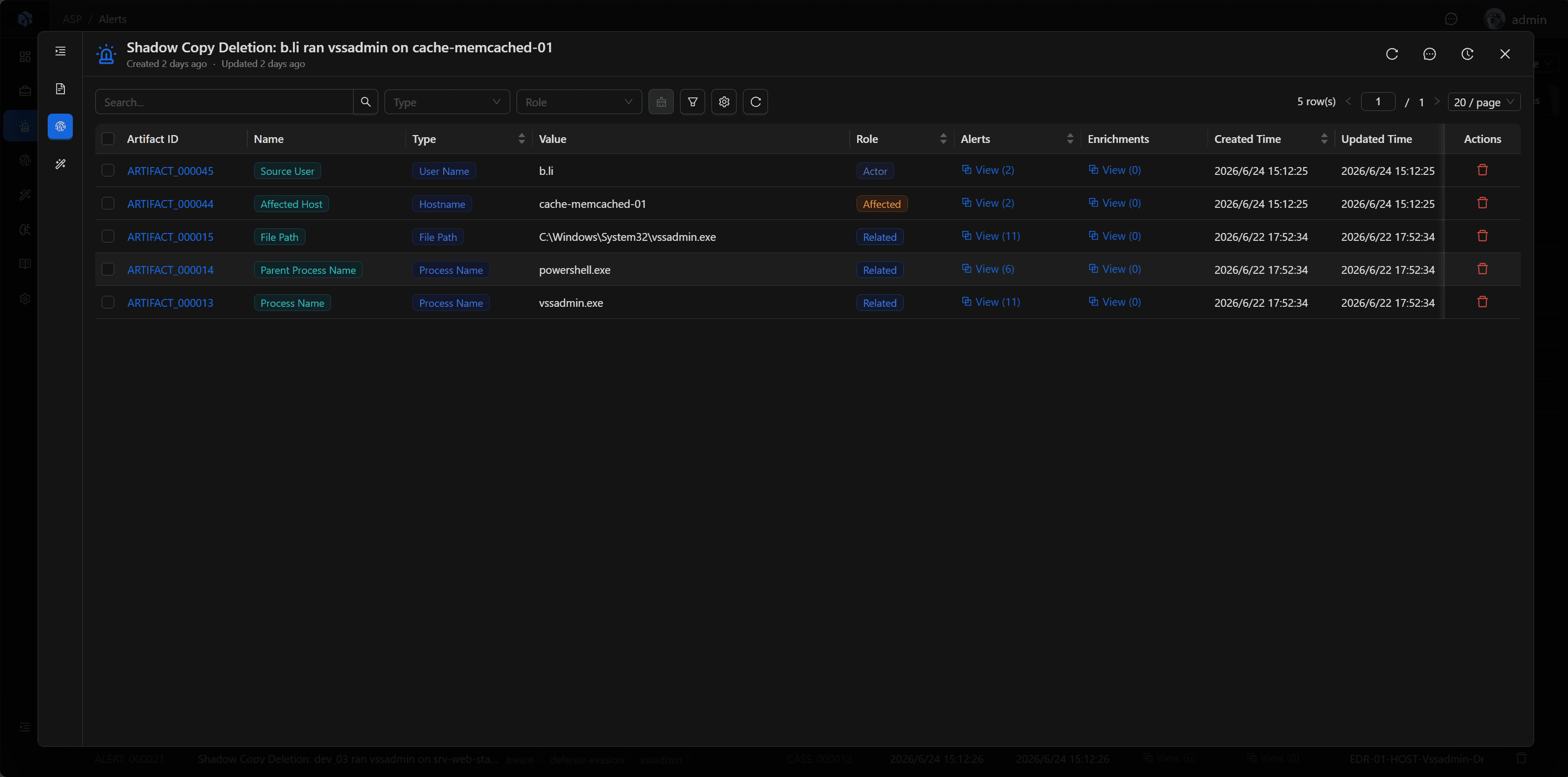1568x777 pixels.
Task: Open the history clock icon in header
Action: tap(1467, 54)
